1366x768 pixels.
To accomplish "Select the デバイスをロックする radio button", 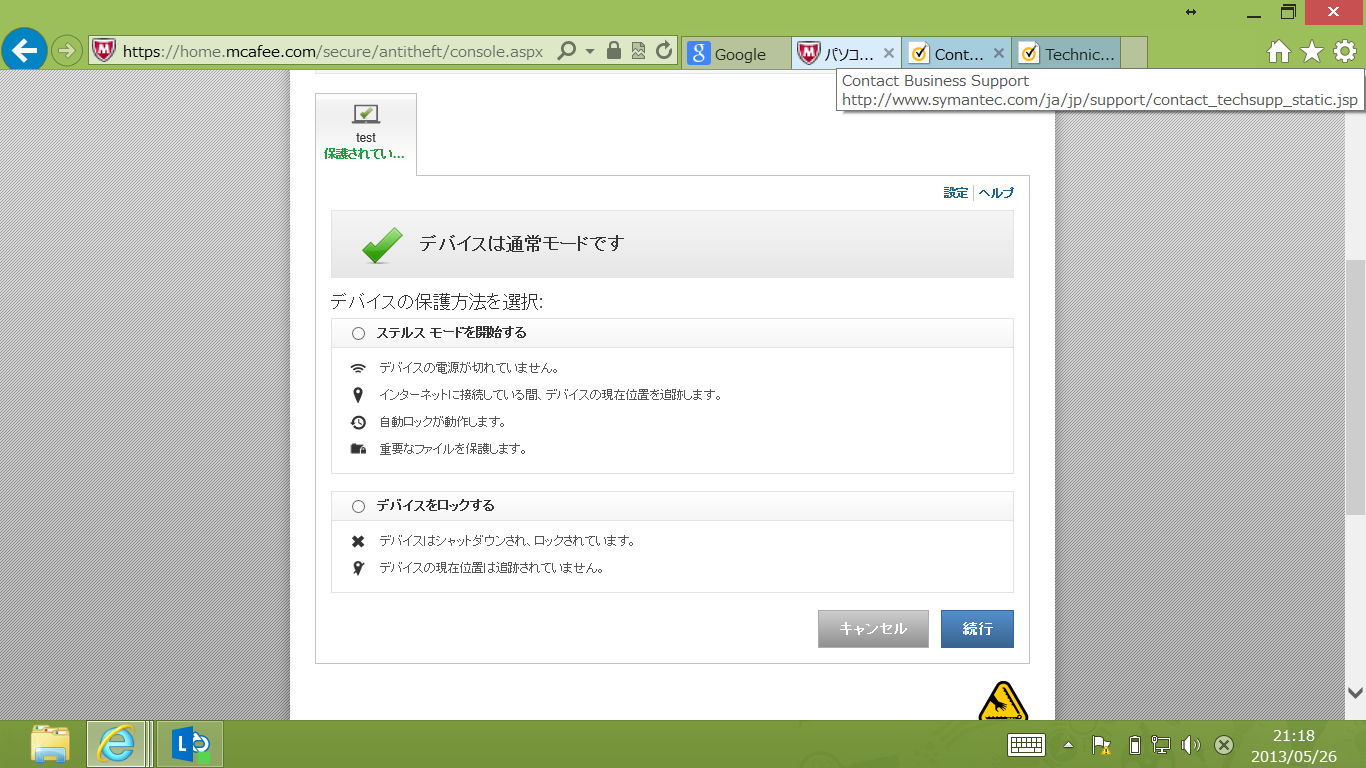I will coord(359,507).
